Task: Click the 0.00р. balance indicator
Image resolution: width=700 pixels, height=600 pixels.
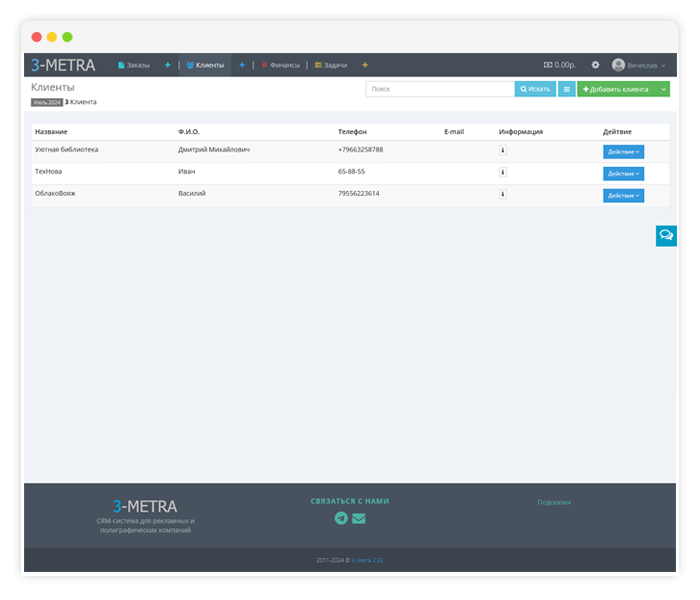Action: pyautogui.click(x=560, y=65)
